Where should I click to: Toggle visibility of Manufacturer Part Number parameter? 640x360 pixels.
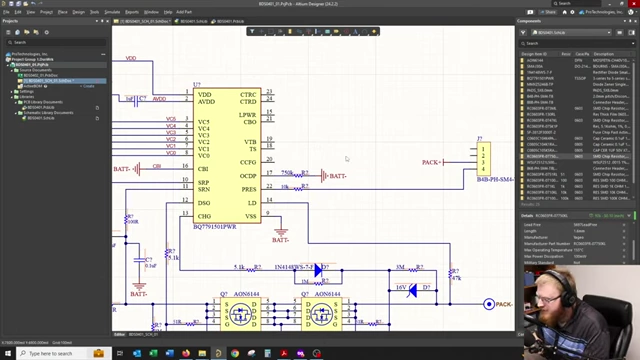pyautogui.click(x=624, y=244)
